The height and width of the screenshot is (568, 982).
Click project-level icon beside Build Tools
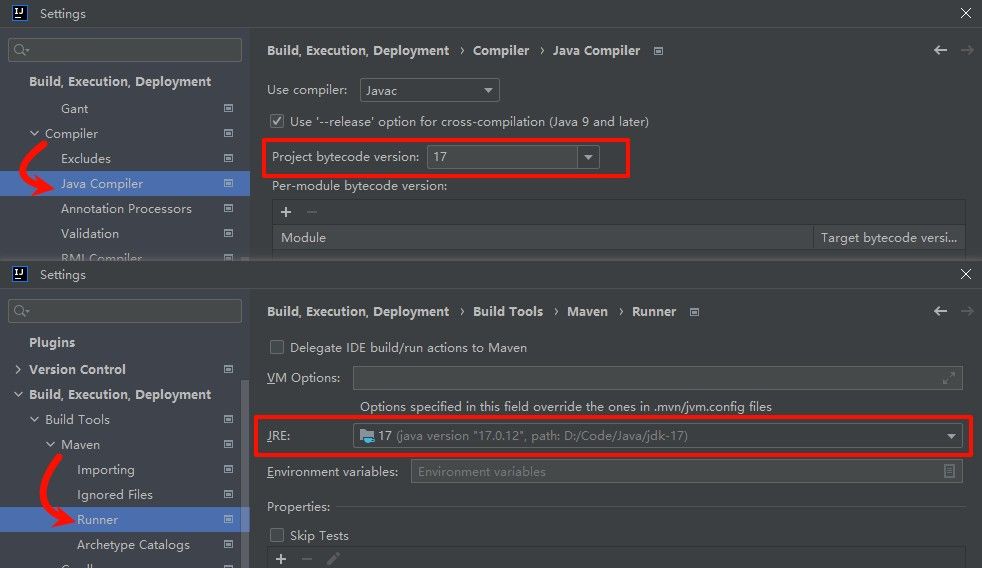pos(229,420)
